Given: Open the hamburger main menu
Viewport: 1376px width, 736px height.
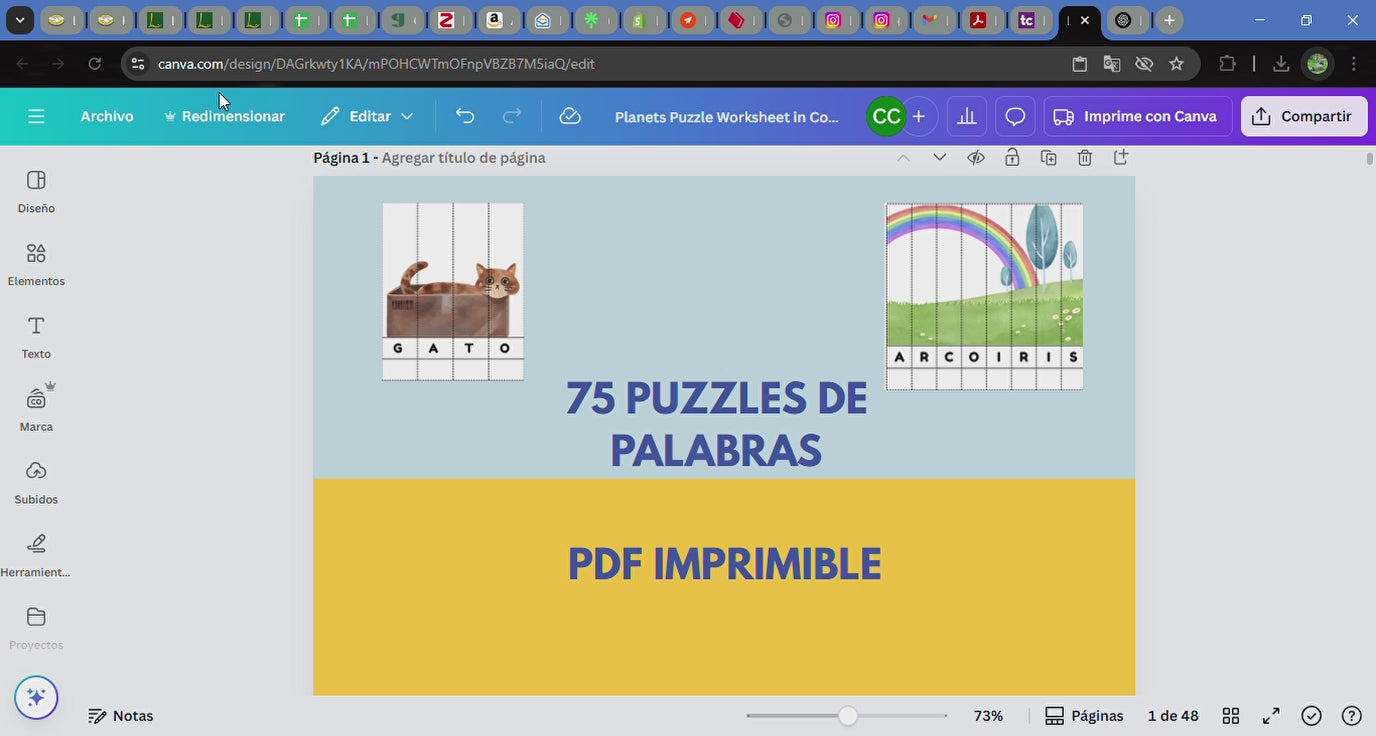Looking at the screenshot, I should coord(36,117).
